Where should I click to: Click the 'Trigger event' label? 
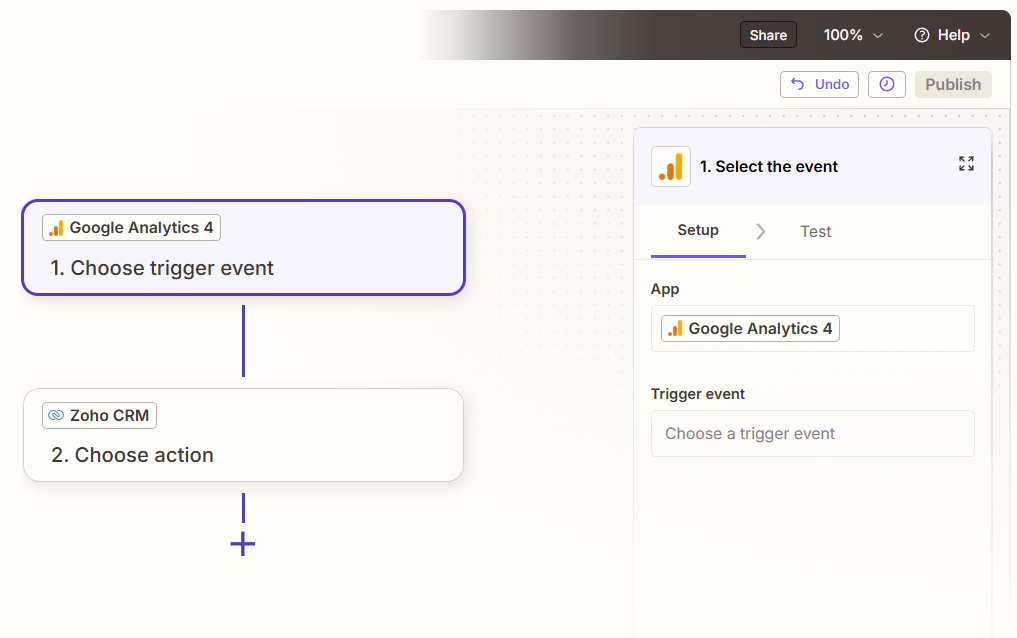click(698, 394)
